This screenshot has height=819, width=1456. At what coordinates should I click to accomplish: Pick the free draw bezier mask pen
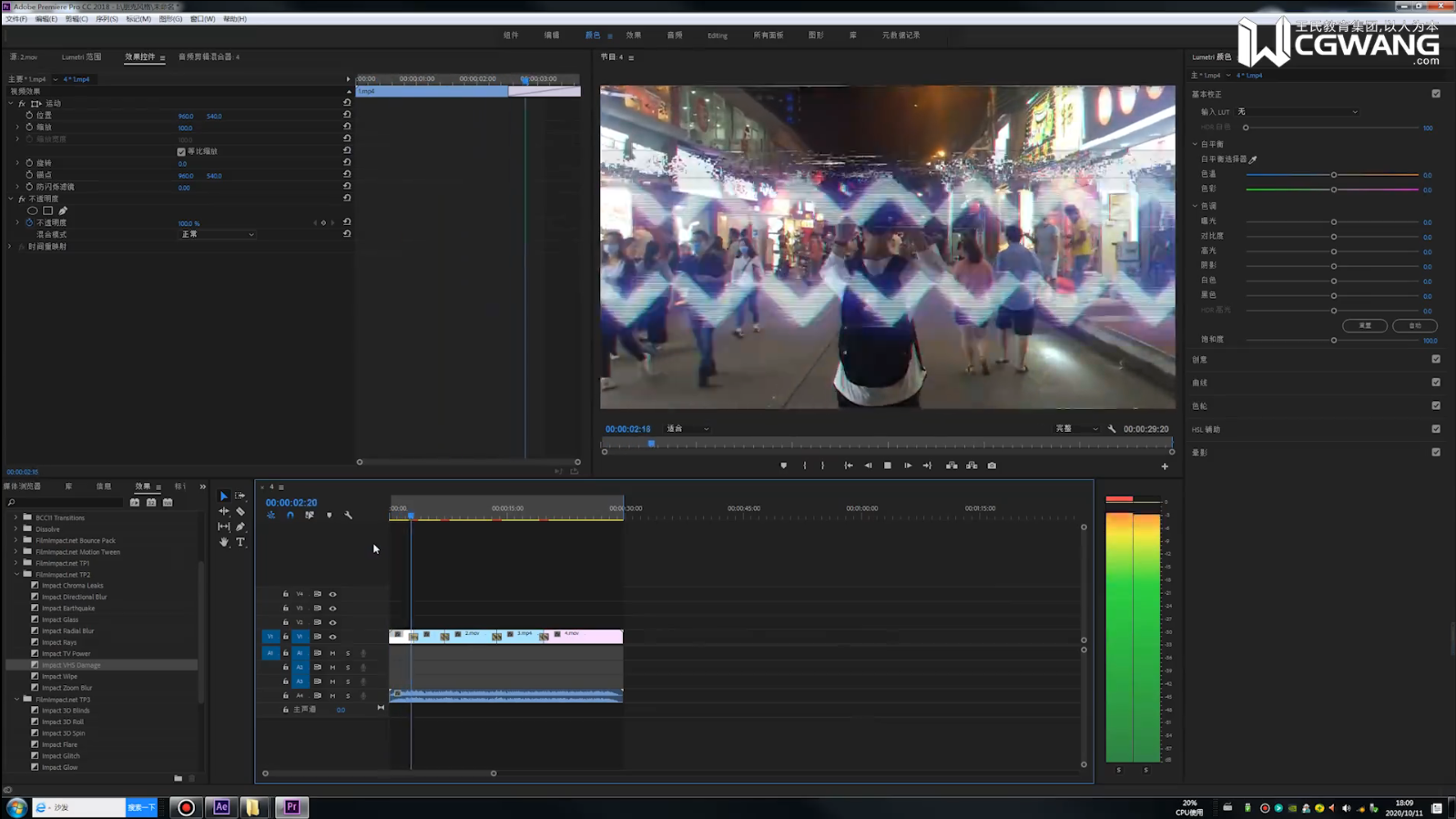(63, 210)
